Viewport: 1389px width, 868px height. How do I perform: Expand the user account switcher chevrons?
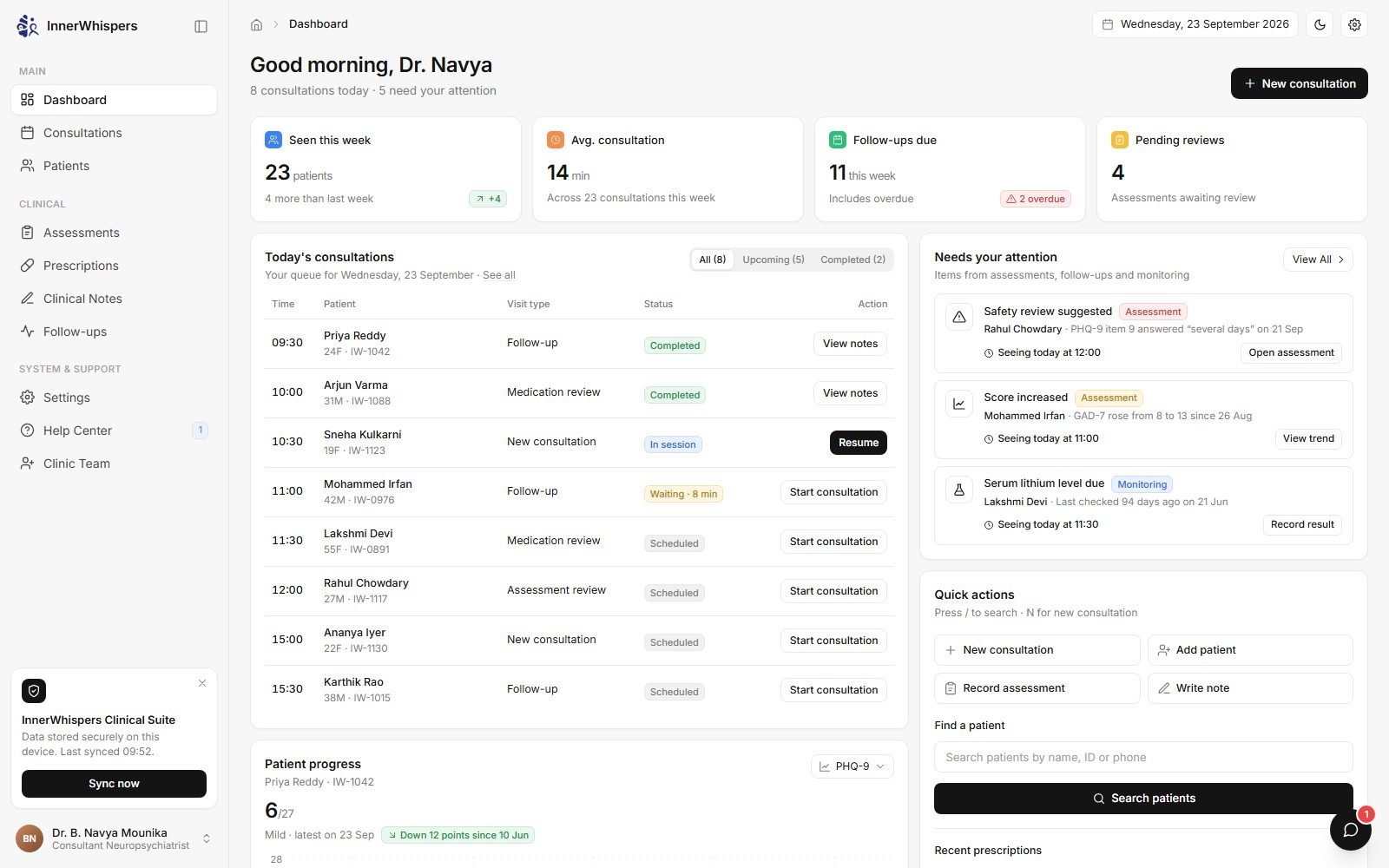tap(207, 838)
